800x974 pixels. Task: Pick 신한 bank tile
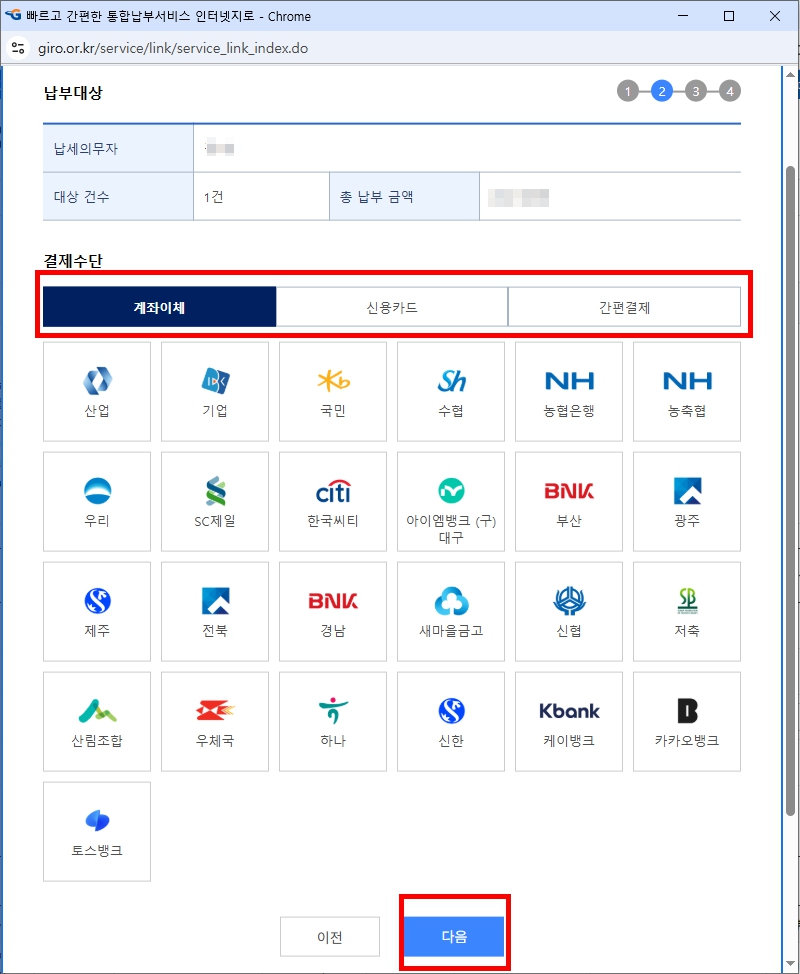click(x=451, y=721)
